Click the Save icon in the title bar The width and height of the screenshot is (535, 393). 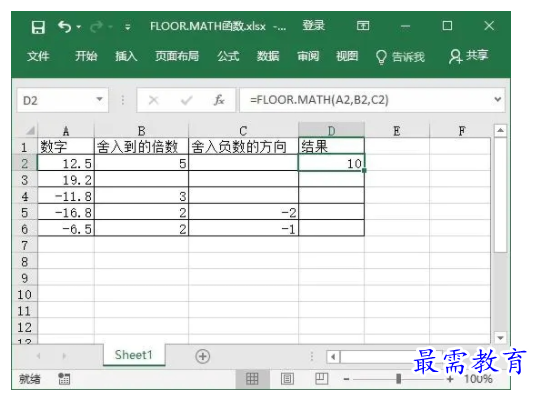pyautogui.click(x=38, y=27)
